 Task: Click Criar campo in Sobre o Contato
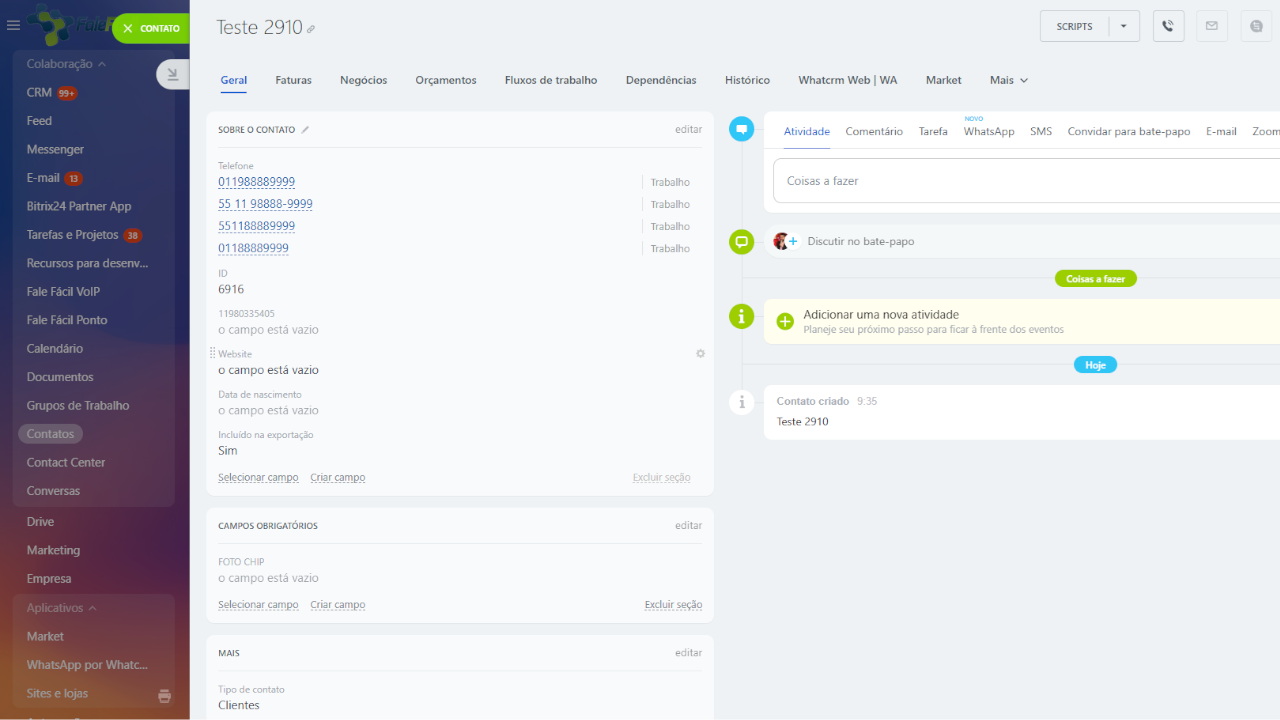pyautogui.click(x=337, y=477)
